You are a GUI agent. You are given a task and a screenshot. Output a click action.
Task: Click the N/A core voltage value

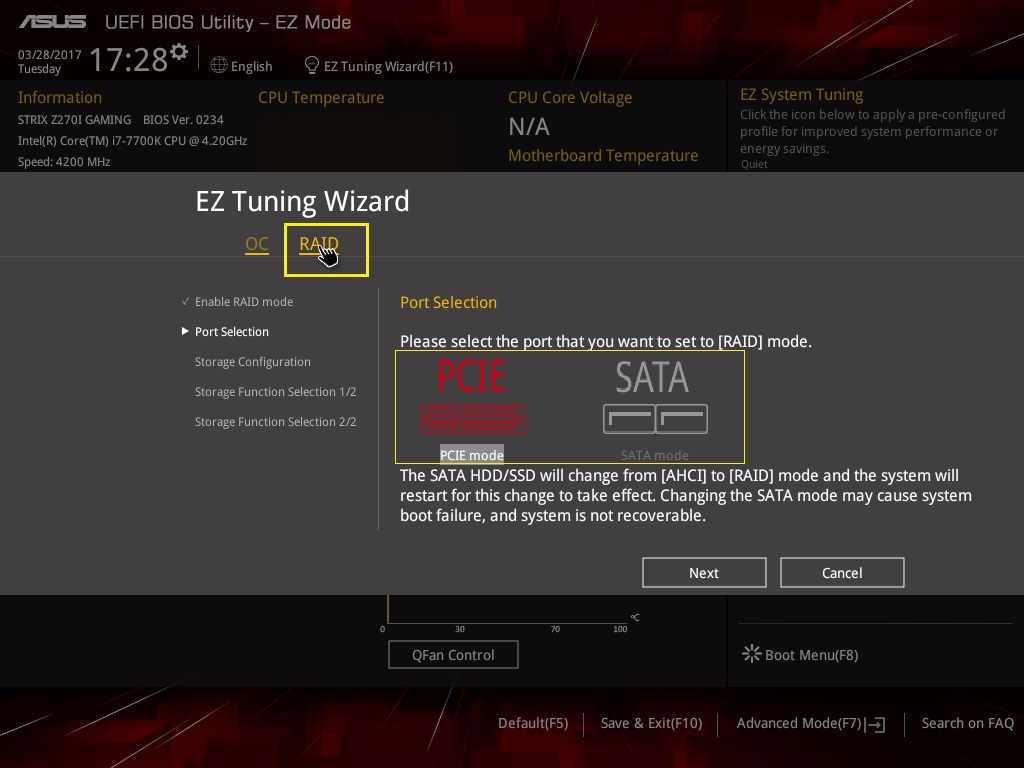coord(529,127)
